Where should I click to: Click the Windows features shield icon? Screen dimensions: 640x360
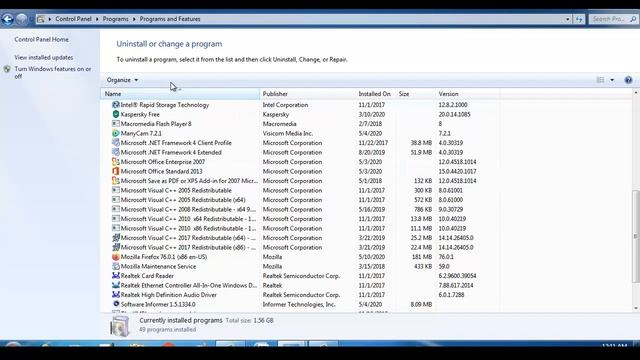click(7, 69)
